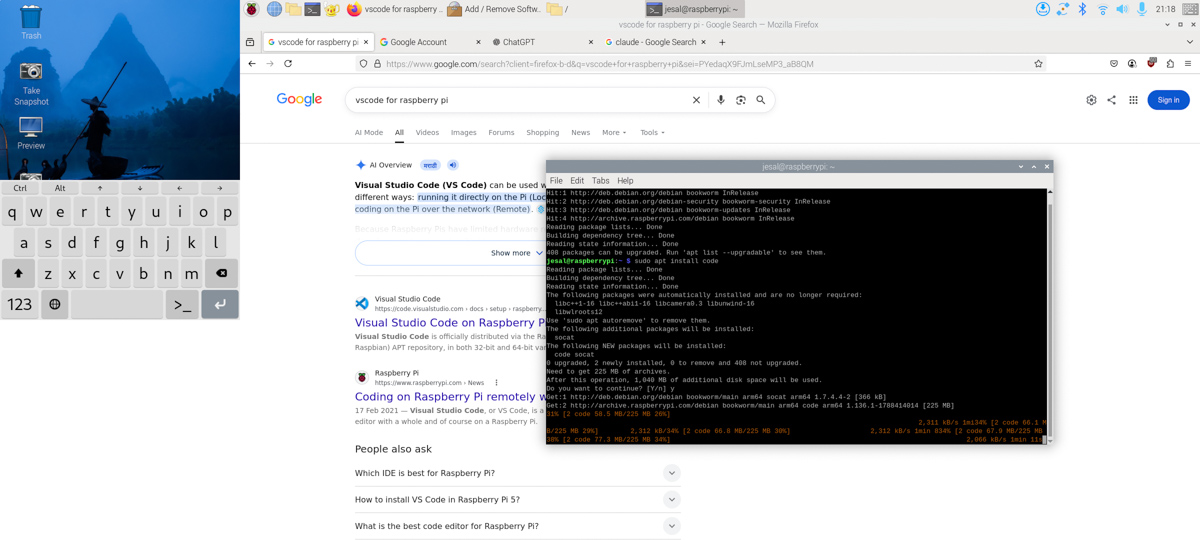The width and height of the screenshot is (1200, 540).
Task: Submit Google search magnifier icon
Action: pyautogui.click(x=761, y=100)
